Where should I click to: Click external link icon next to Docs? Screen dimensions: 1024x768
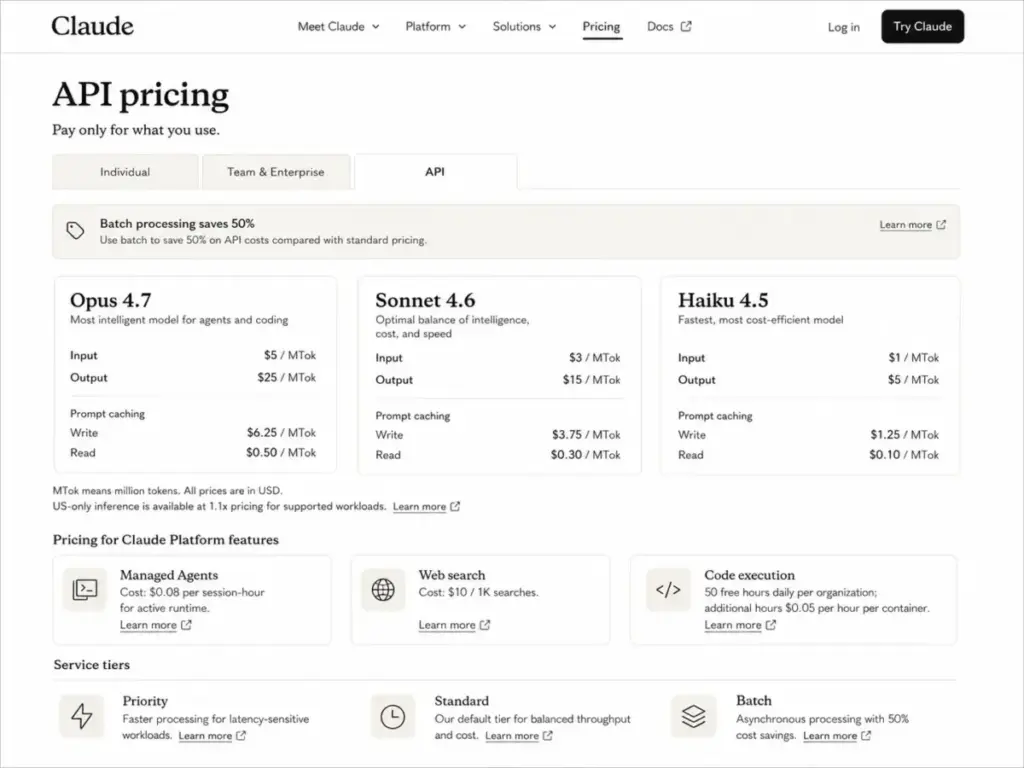(686, 26)
